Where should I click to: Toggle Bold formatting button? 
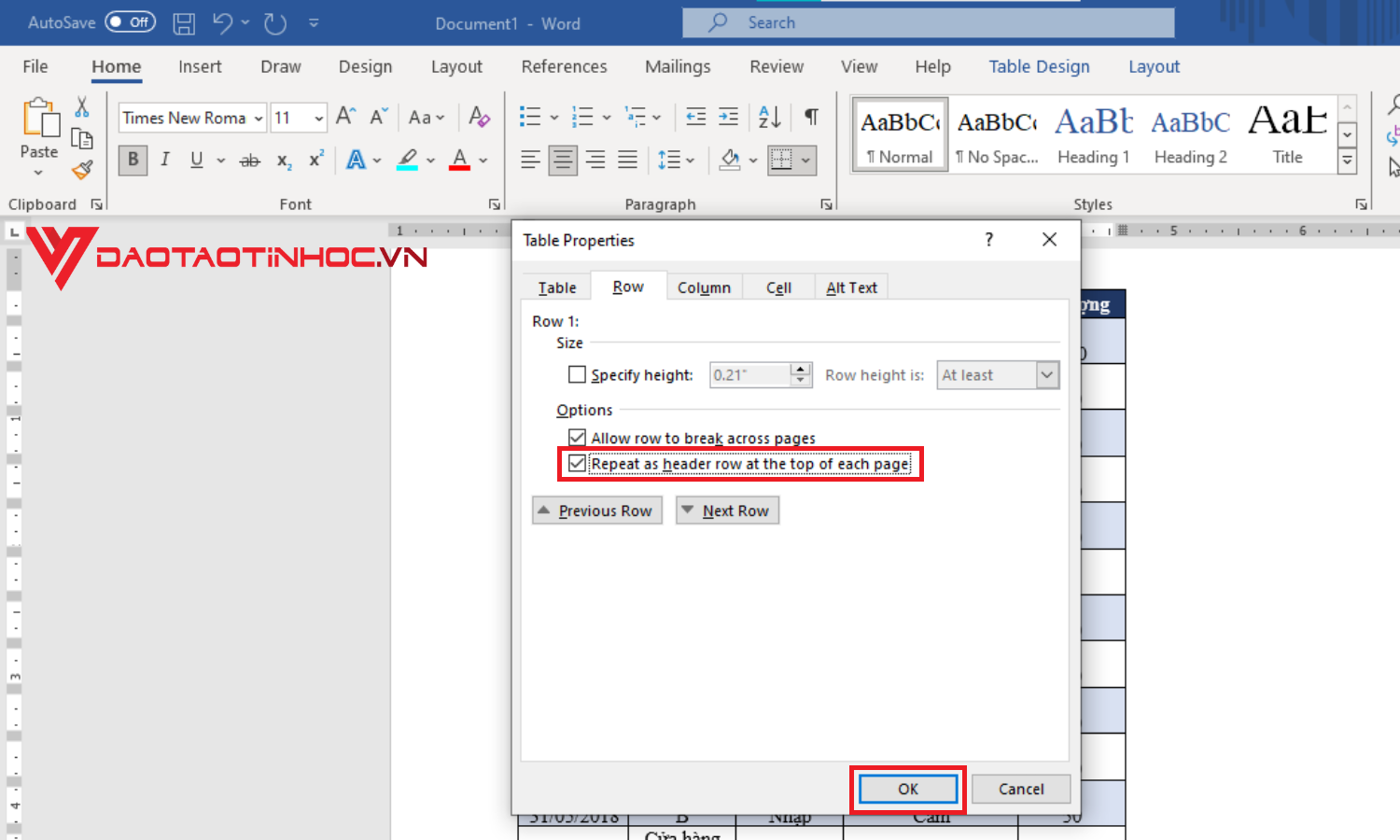click(133, 160)
